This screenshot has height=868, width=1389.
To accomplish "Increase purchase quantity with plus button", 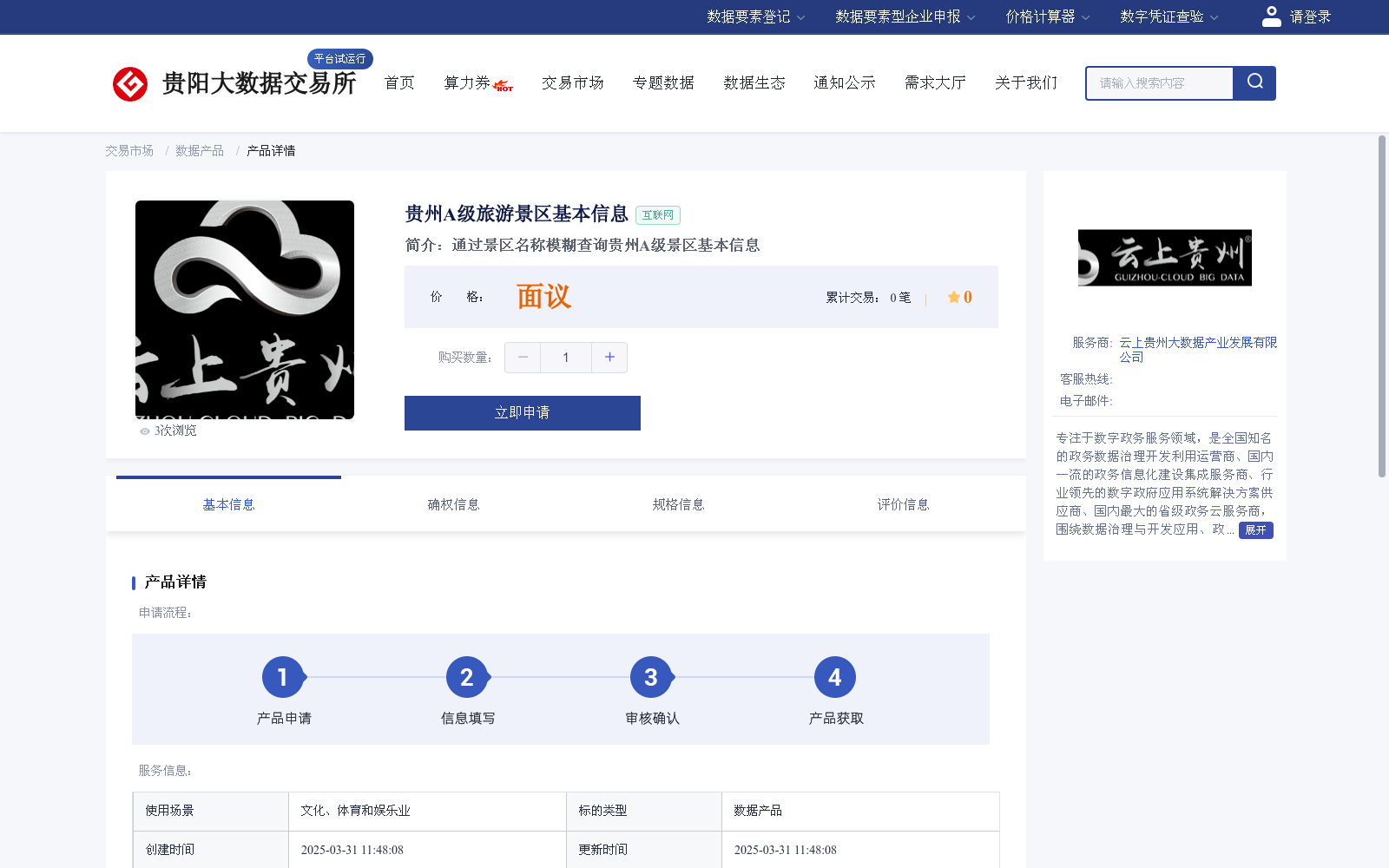I will pyautogui.click(x=609, y=357).
